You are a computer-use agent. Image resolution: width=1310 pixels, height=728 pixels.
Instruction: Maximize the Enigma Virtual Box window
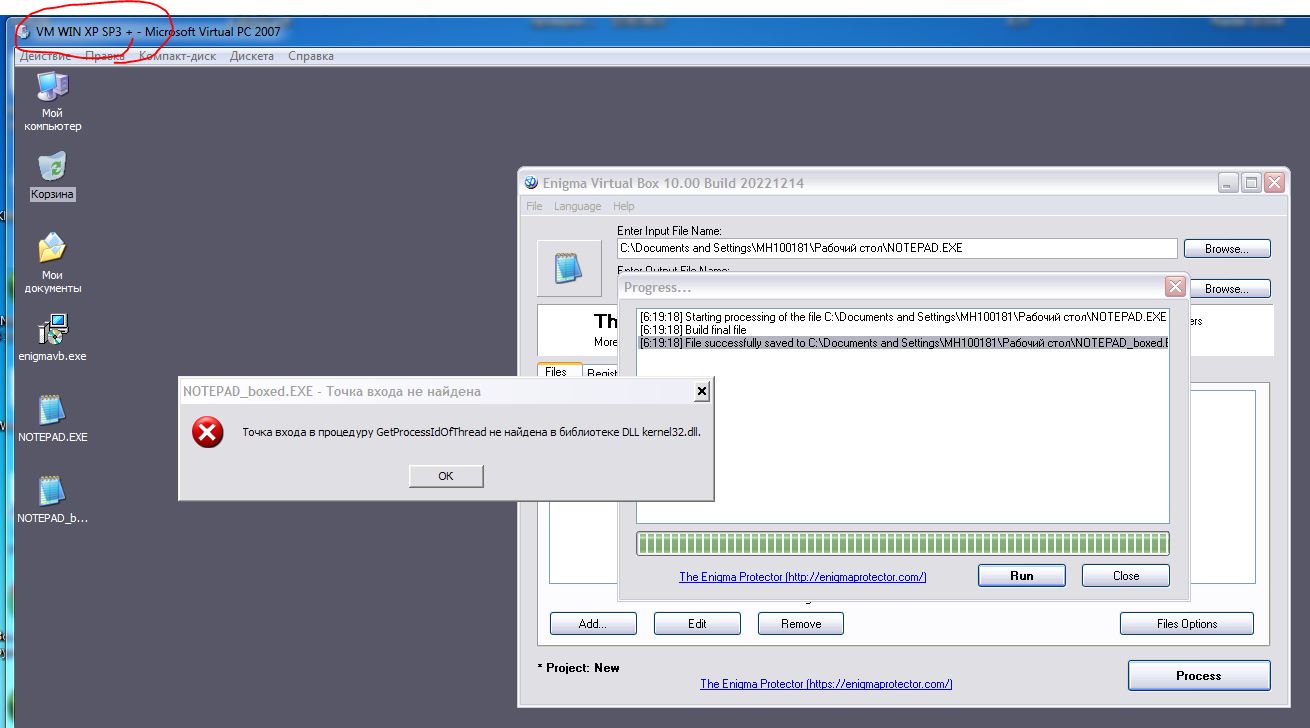pos(1251,183)
